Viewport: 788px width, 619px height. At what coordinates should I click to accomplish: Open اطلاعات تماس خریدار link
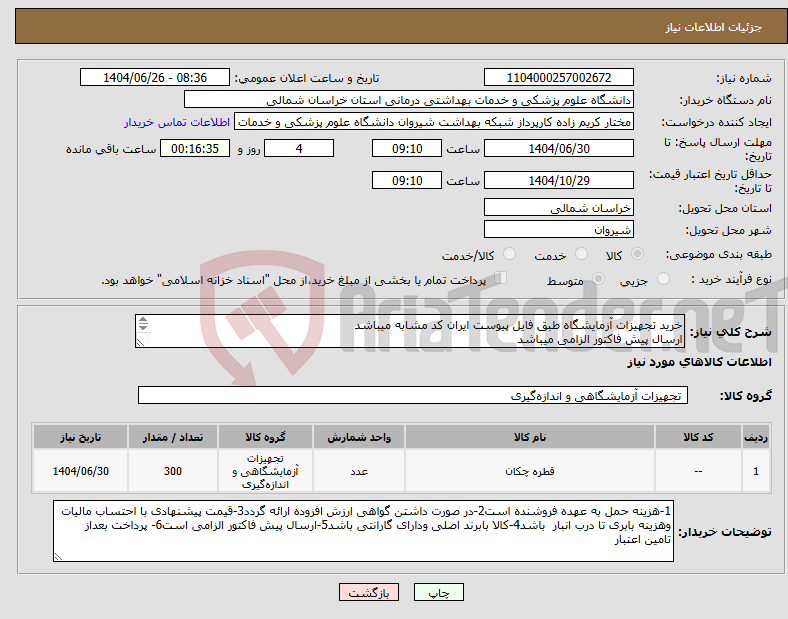pos(177,122)
